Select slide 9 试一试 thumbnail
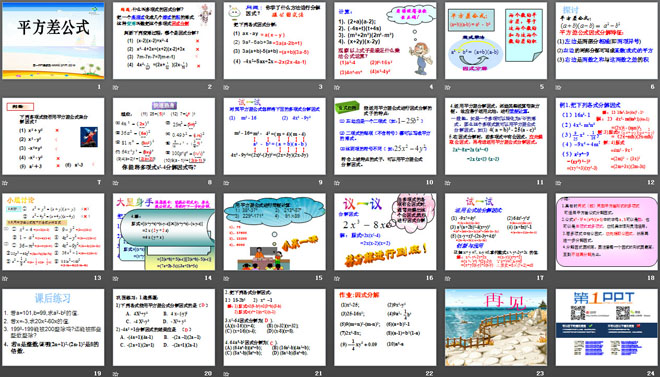 click(274, 136)
